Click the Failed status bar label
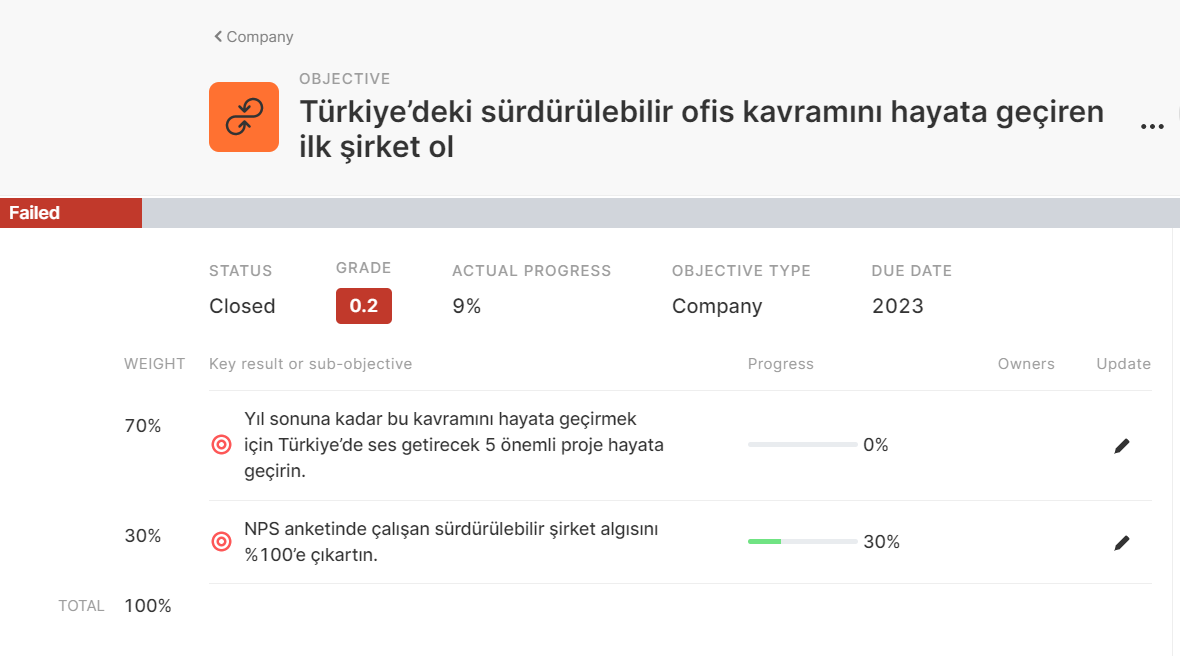The width and height of the screenshot is (1180, 656). tap(35, 213)
